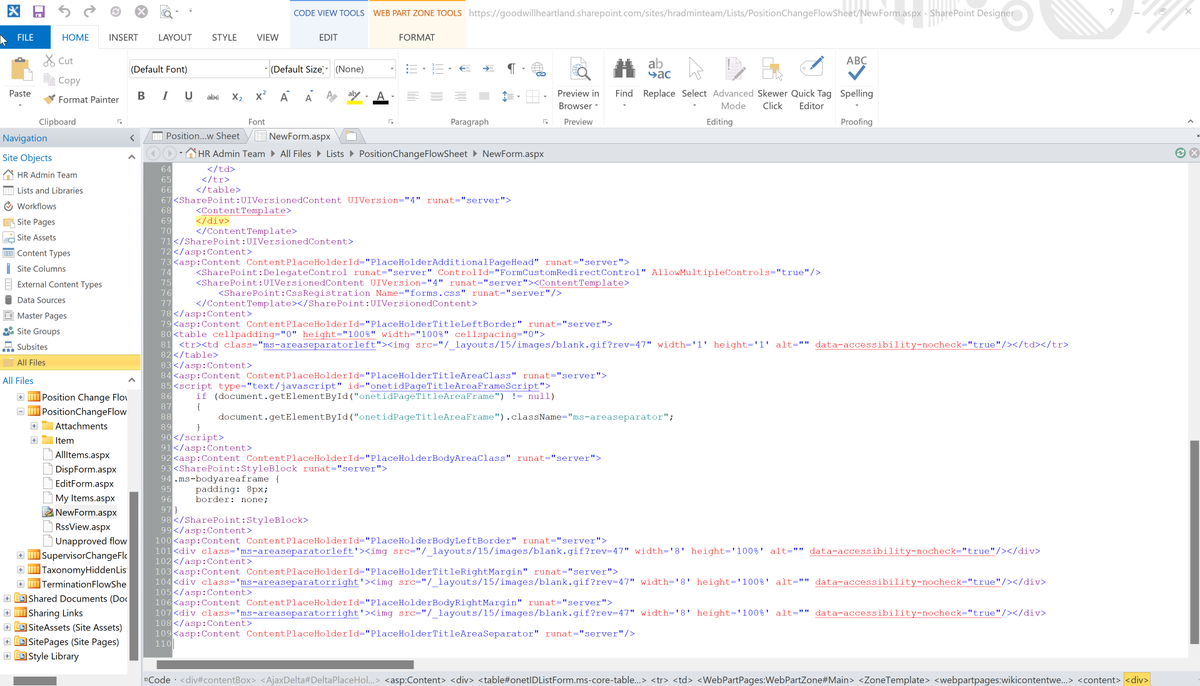This screenshot has width=1200, height=686.
Task: Collapse the Site Objects section
Action: point(131,157)
